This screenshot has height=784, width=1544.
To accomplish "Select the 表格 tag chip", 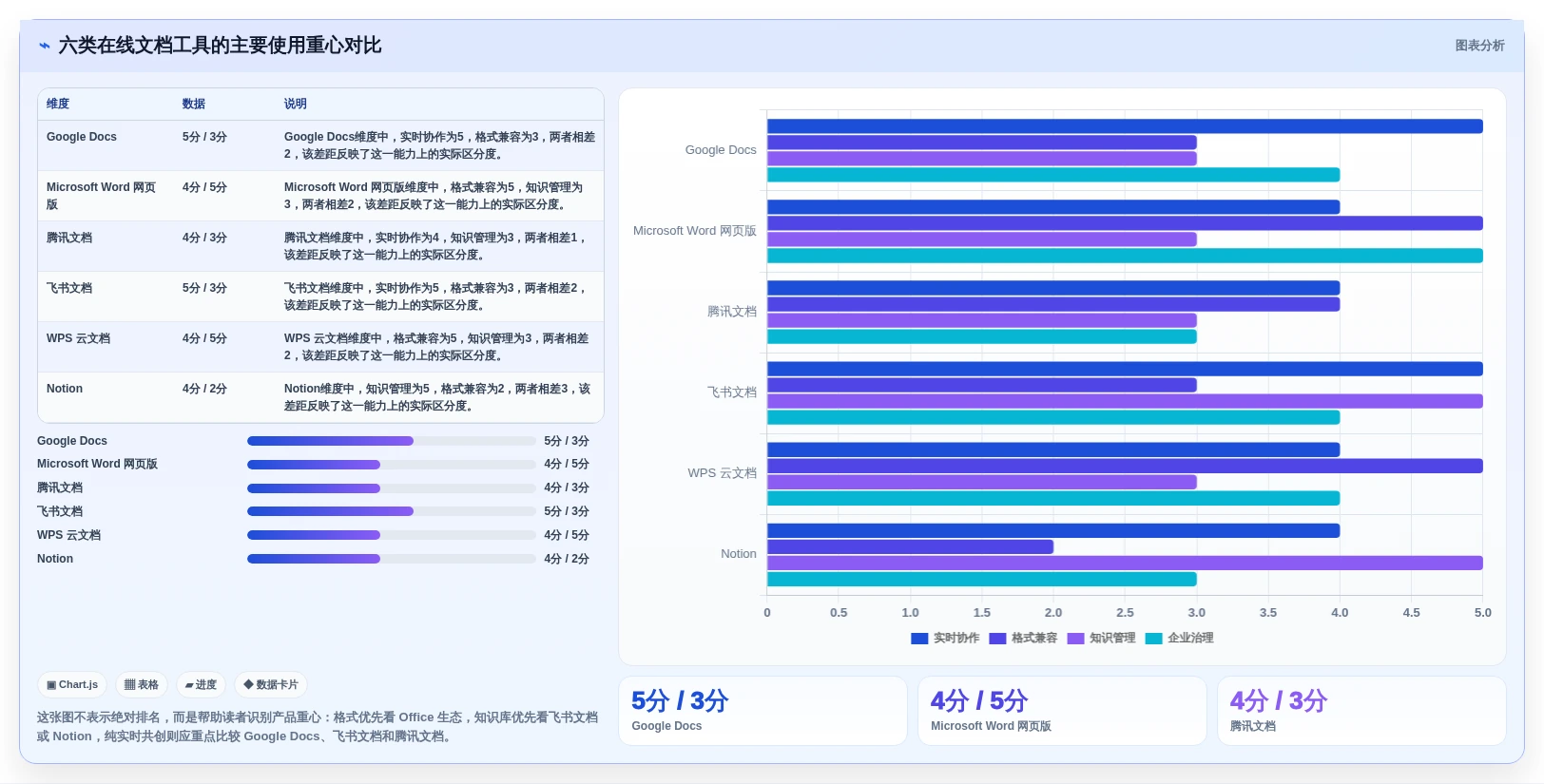I will (142, 684).
